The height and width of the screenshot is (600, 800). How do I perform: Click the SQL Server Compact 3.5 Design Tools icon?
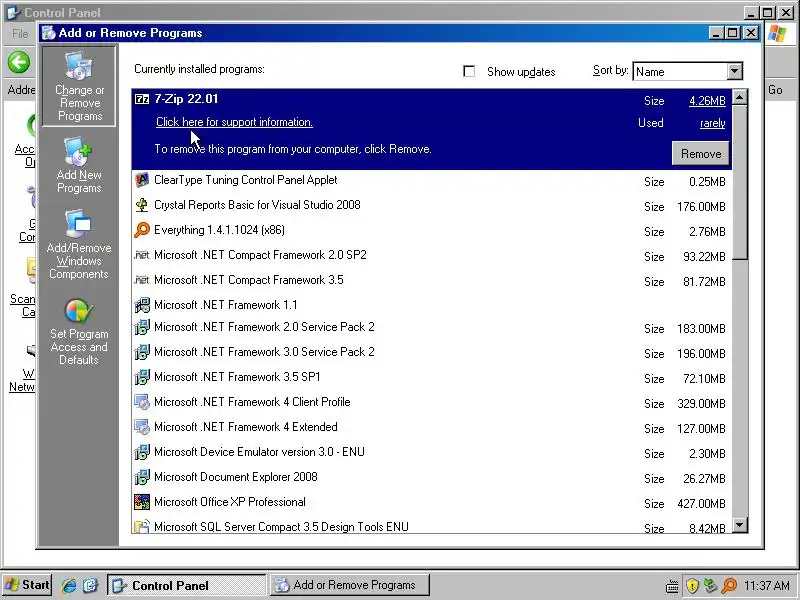[x=142, y=526]
